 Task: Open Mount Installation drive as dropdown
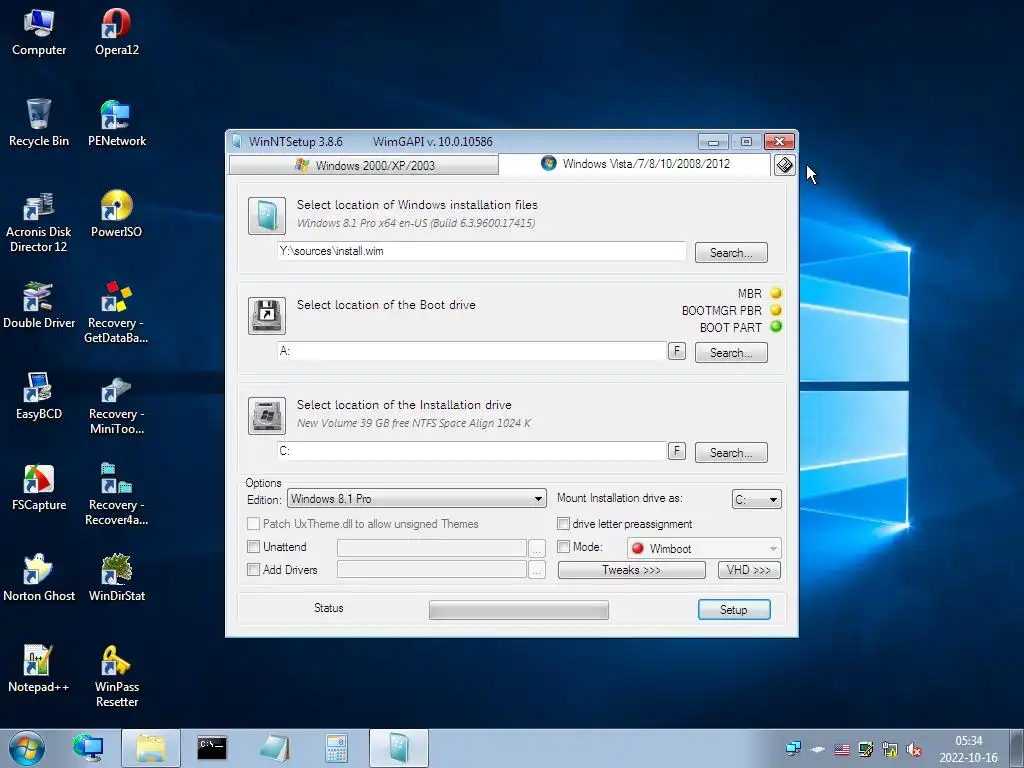(756, 500)
